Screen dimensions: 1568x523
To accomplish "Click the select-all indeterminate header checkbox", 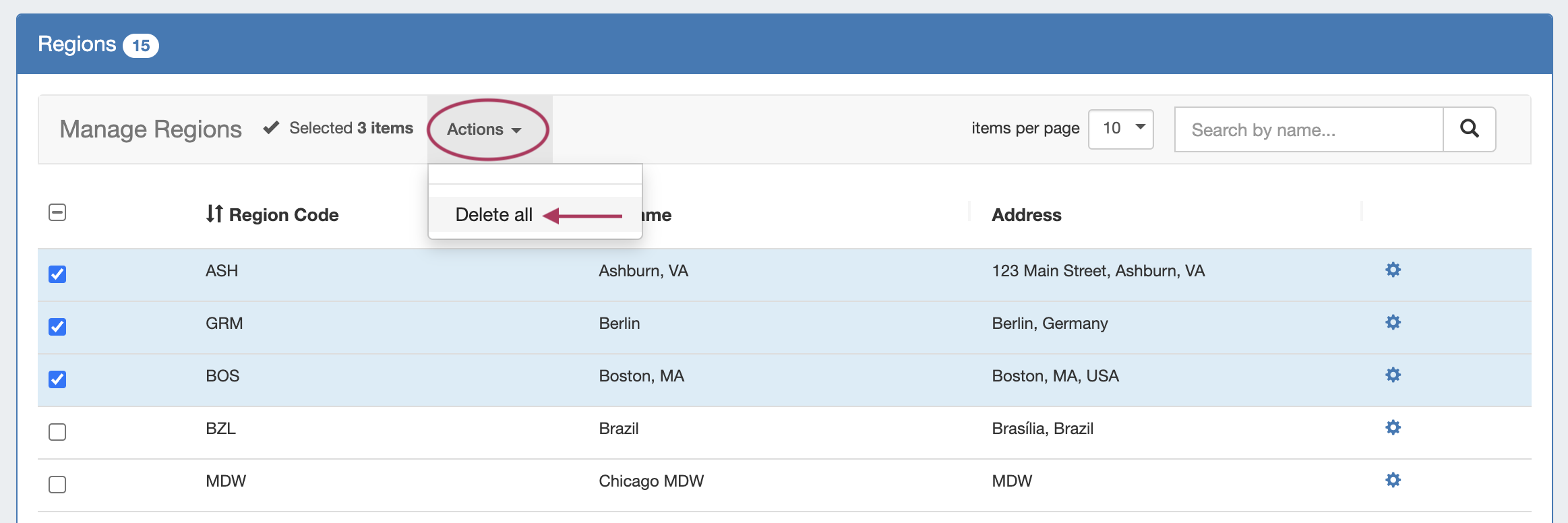I will [57, 213].
